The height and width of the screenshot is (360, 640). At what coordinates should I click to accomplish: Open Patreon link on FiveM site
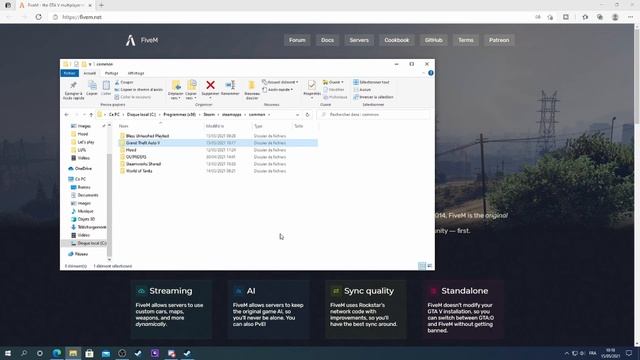coord(499,40)
